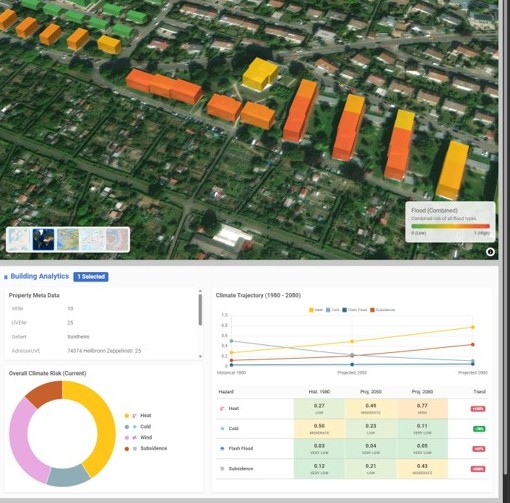Click the Subsidence icon in donut legend
This screenshot has height=503, width=510.
[x=135, y=448]
